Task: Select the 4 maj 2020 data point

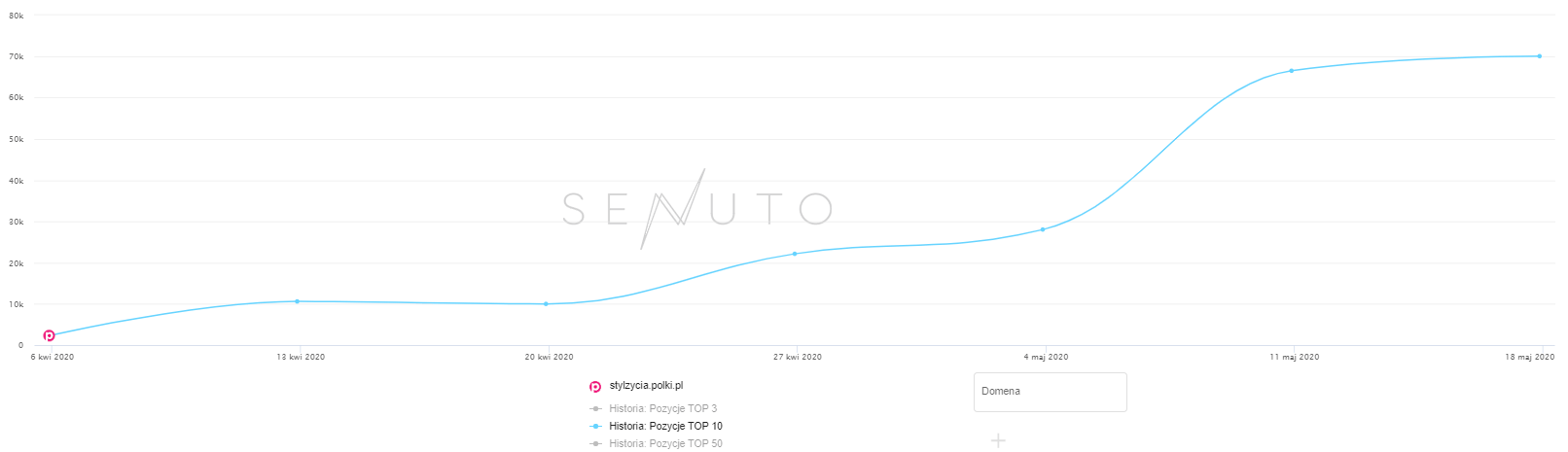Action: coord(1043,229)
